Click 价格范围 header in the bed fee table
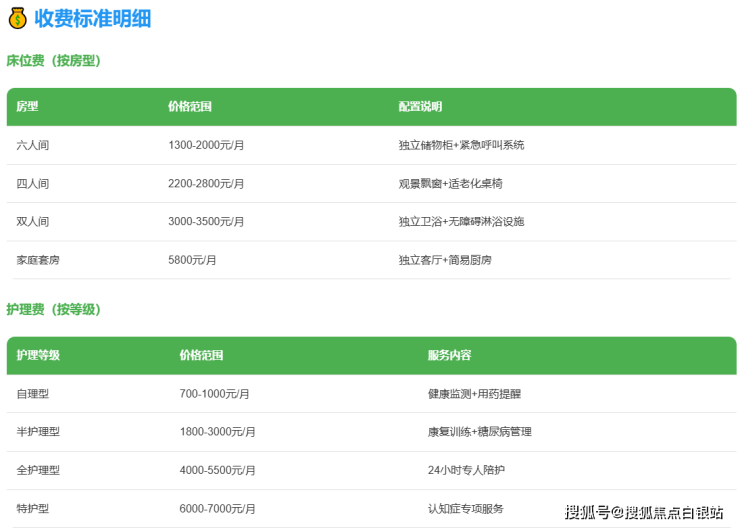The height and width of the screenshot is (528, 740). pos(190,107)
